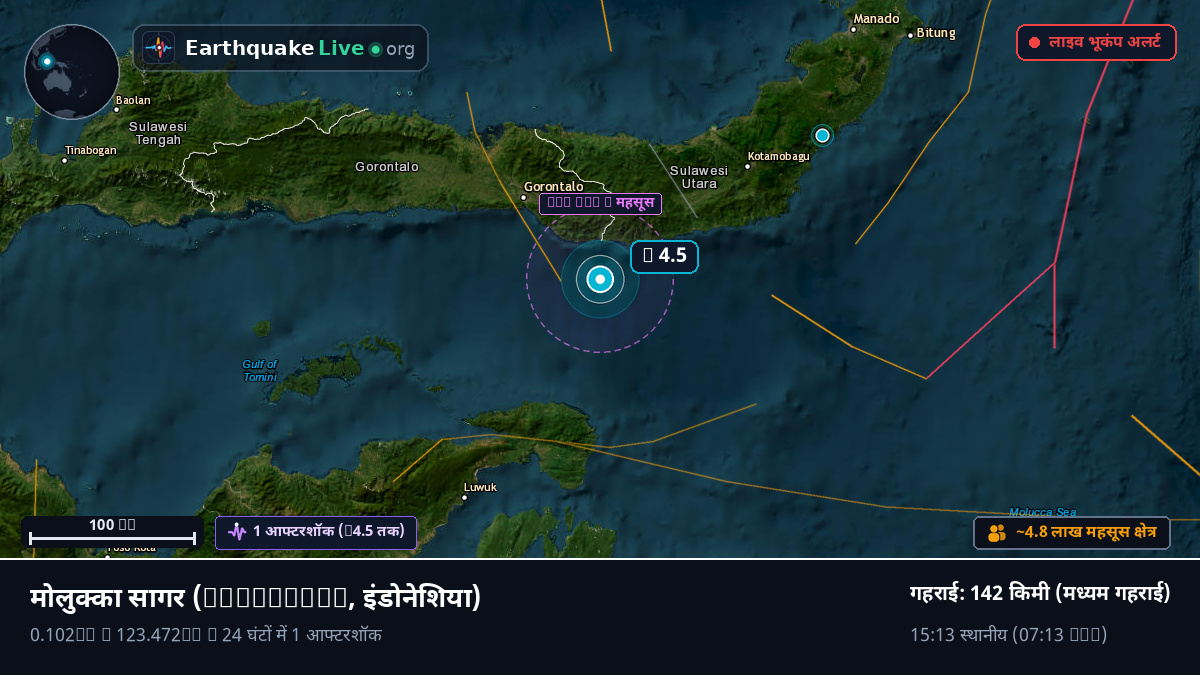The width and height of the screenshot is (1200, 675).
Task: Click the pink felt-radius label tag
Action: 600,204
